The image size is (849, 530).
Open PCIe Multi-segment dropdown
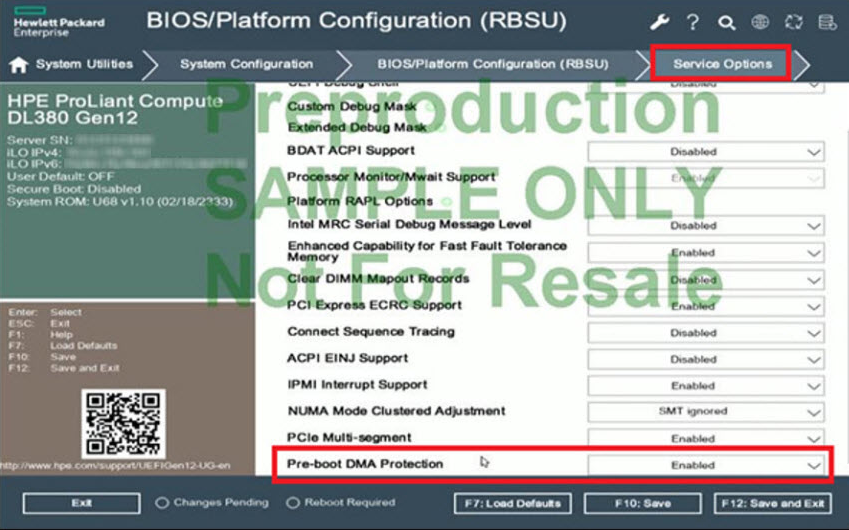(706, 438)
